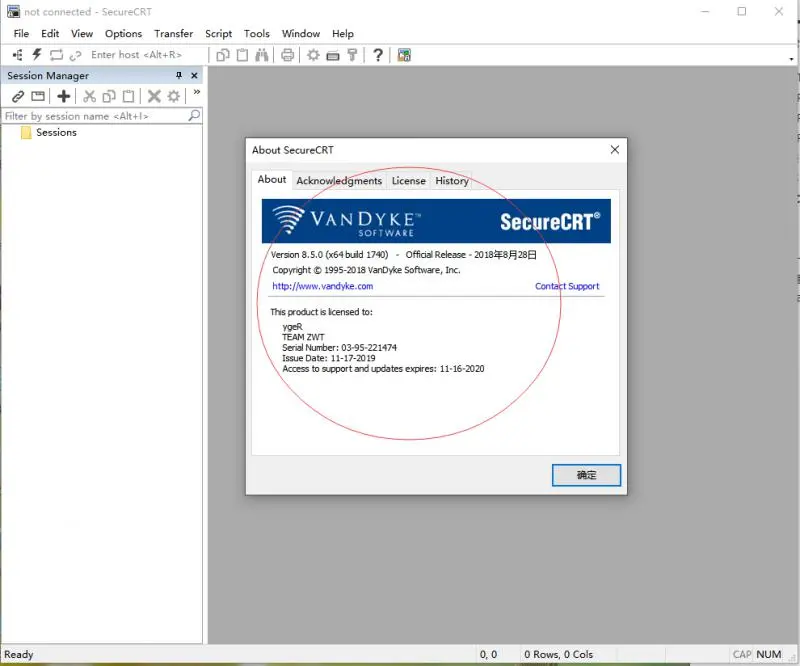Click the Reconnect chain toolbar icon

tap(76, 55)
